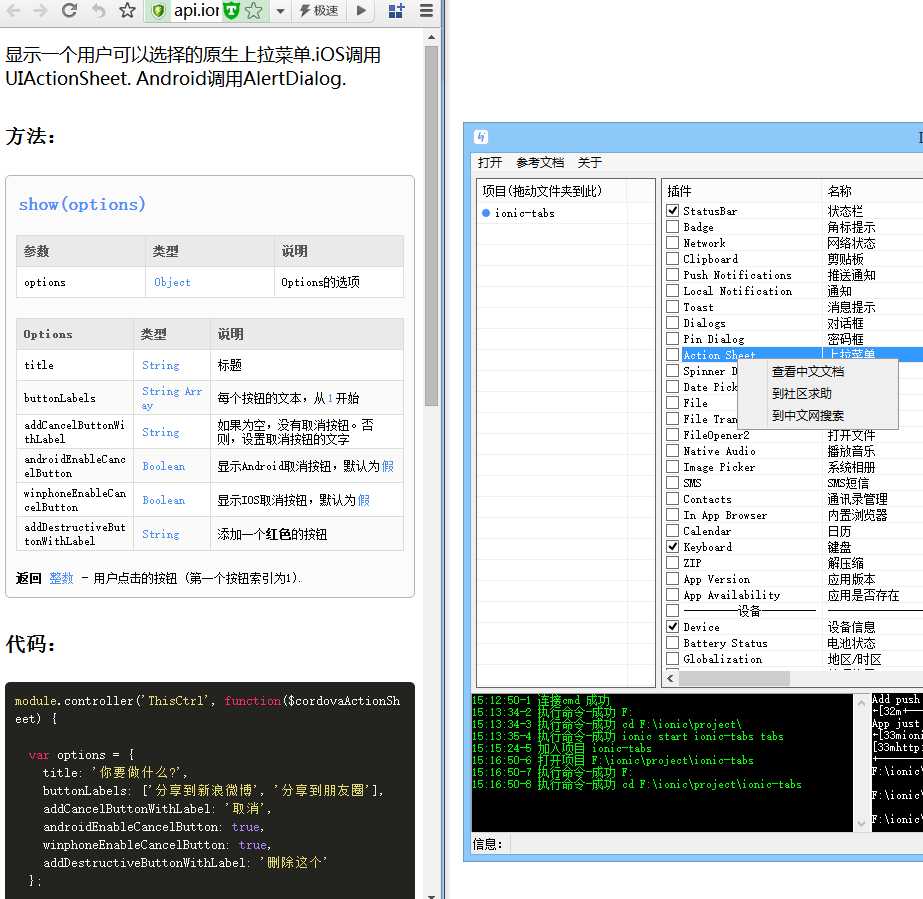This screenshot has width=923, height=899.
Task: Click the show(options) method link
Action: pyautogui.click(x=82, y=204)
